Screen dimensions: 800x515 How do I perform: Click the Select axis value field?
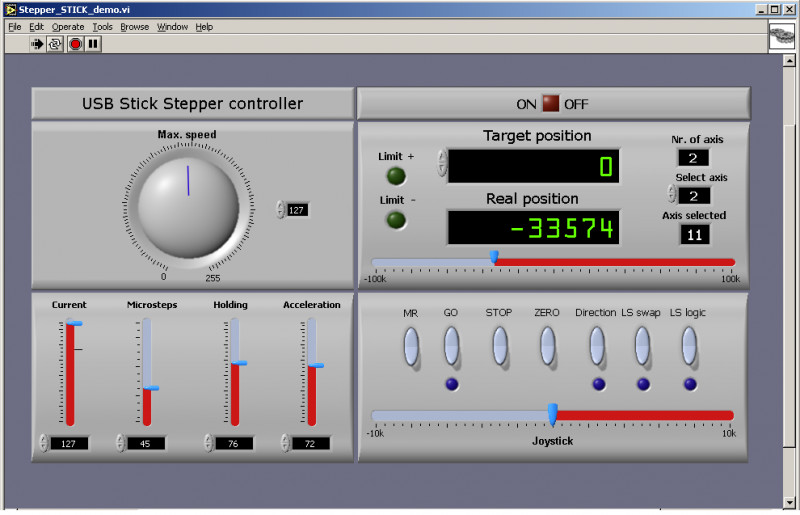[x=694, y=195]
